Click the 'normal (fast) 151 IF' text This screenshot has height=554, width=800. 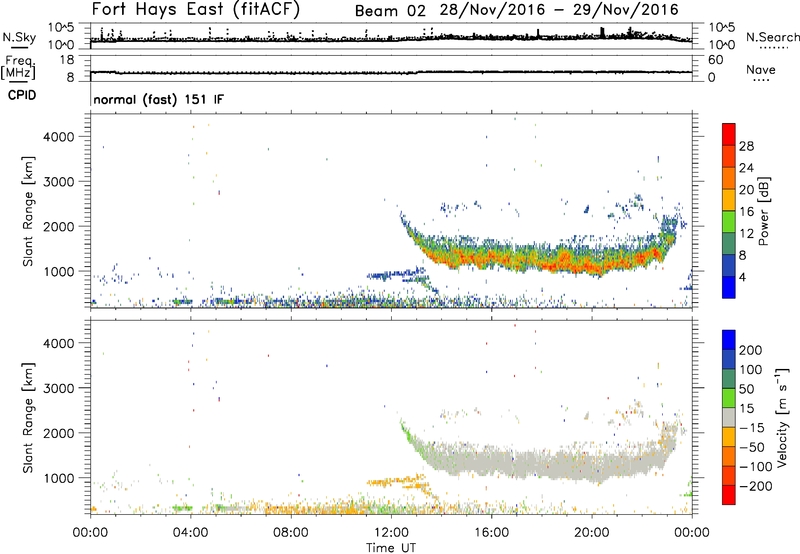point(159,99)
